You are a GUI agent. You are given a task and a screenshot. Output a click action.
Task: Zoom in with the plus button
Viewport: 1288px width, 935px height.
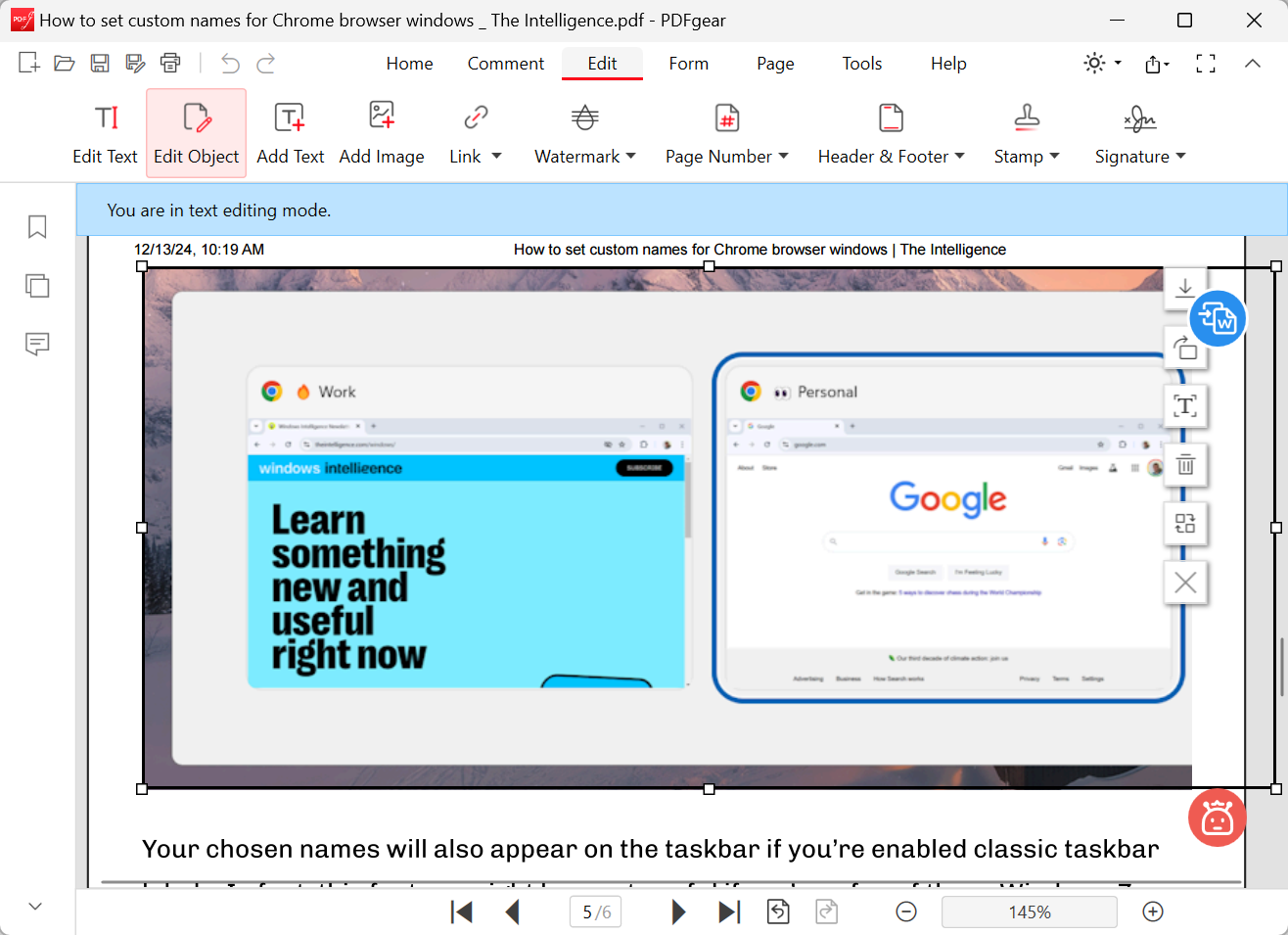point(1153,912)
